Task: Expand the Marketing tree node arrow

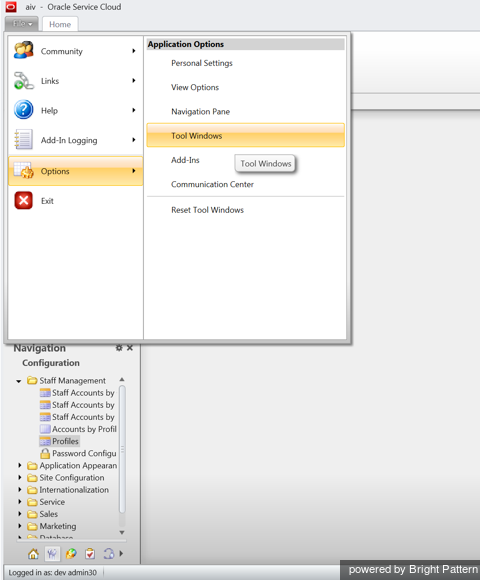Action: point(20,526)
